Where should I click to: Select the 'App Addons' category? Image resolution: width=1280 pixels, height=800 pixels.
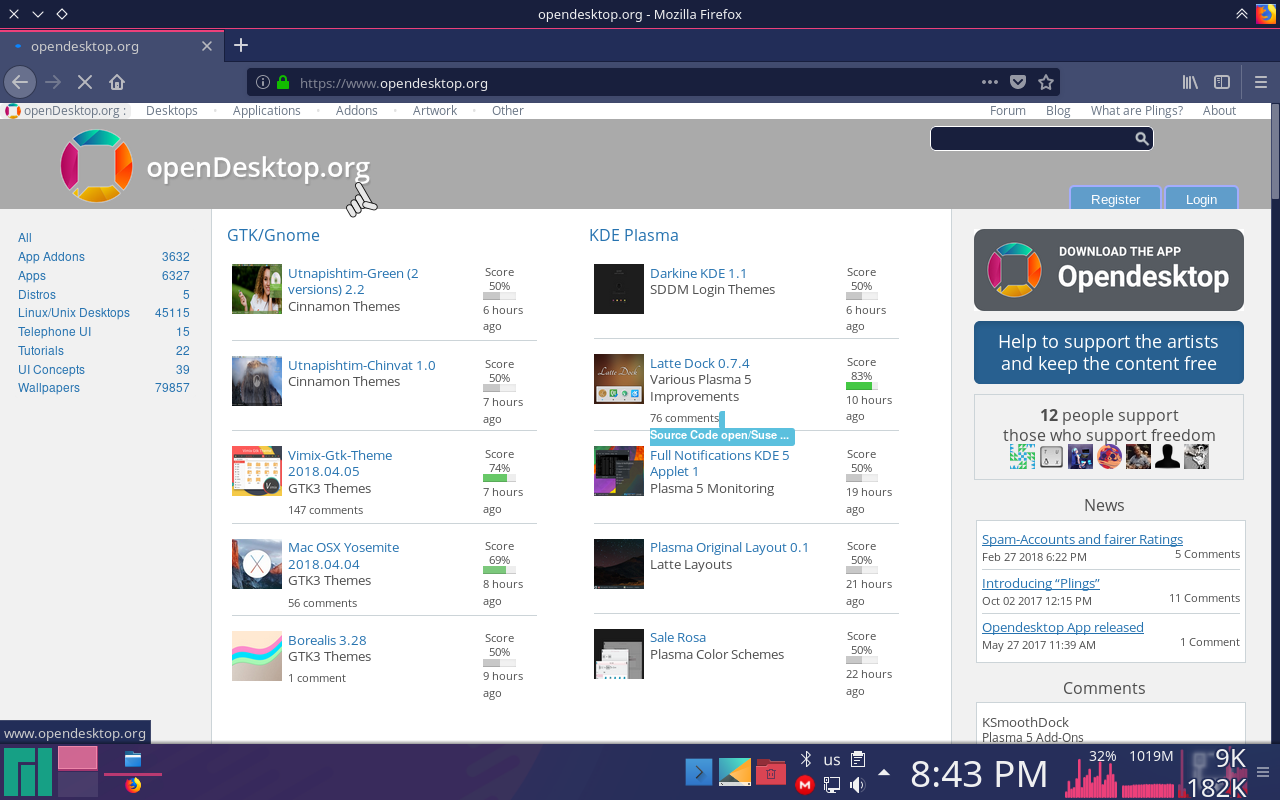[x=51, y=257]
